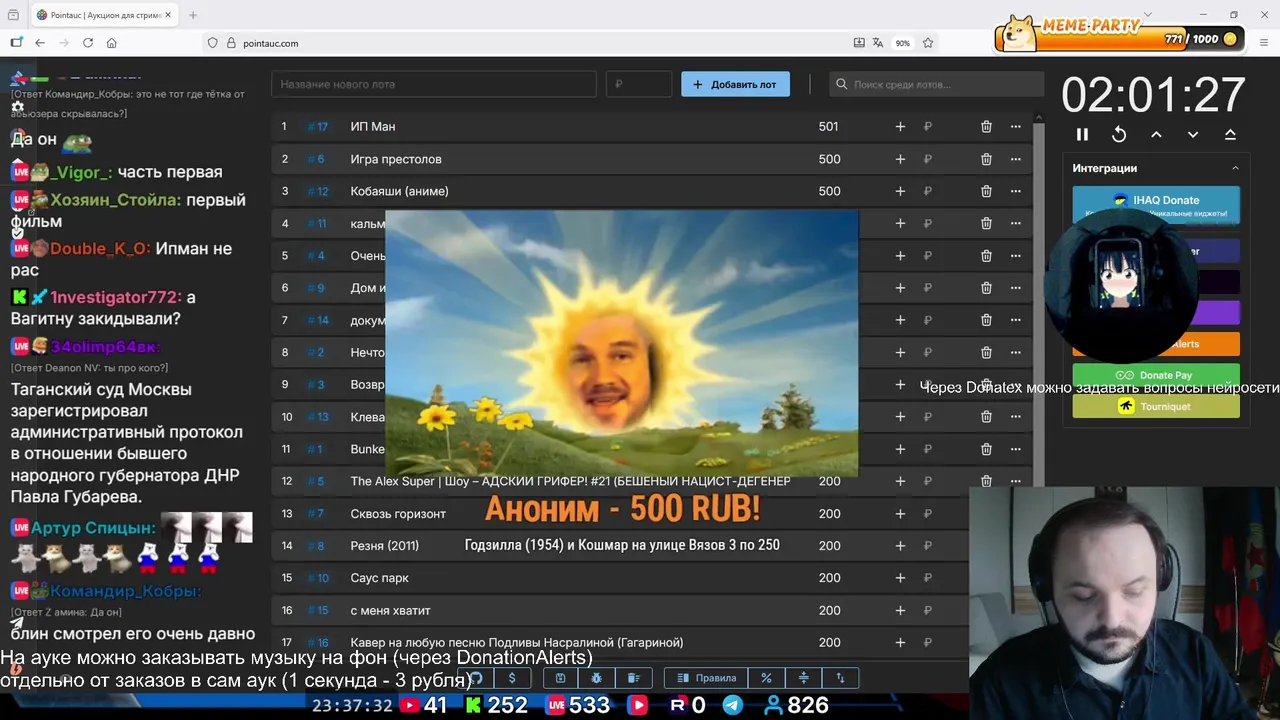Add amount to Сквозь горизонт lot
The image size is (1280, 720).
[900, 514]
